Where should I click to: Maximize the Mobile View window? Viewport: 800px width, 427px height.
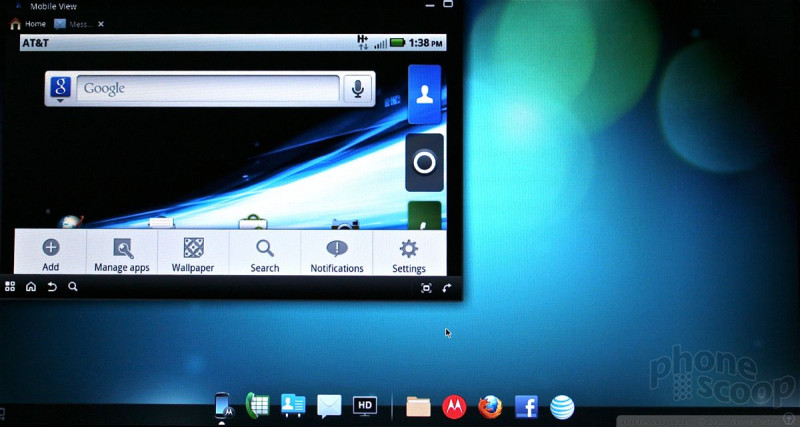click(448, 4)
